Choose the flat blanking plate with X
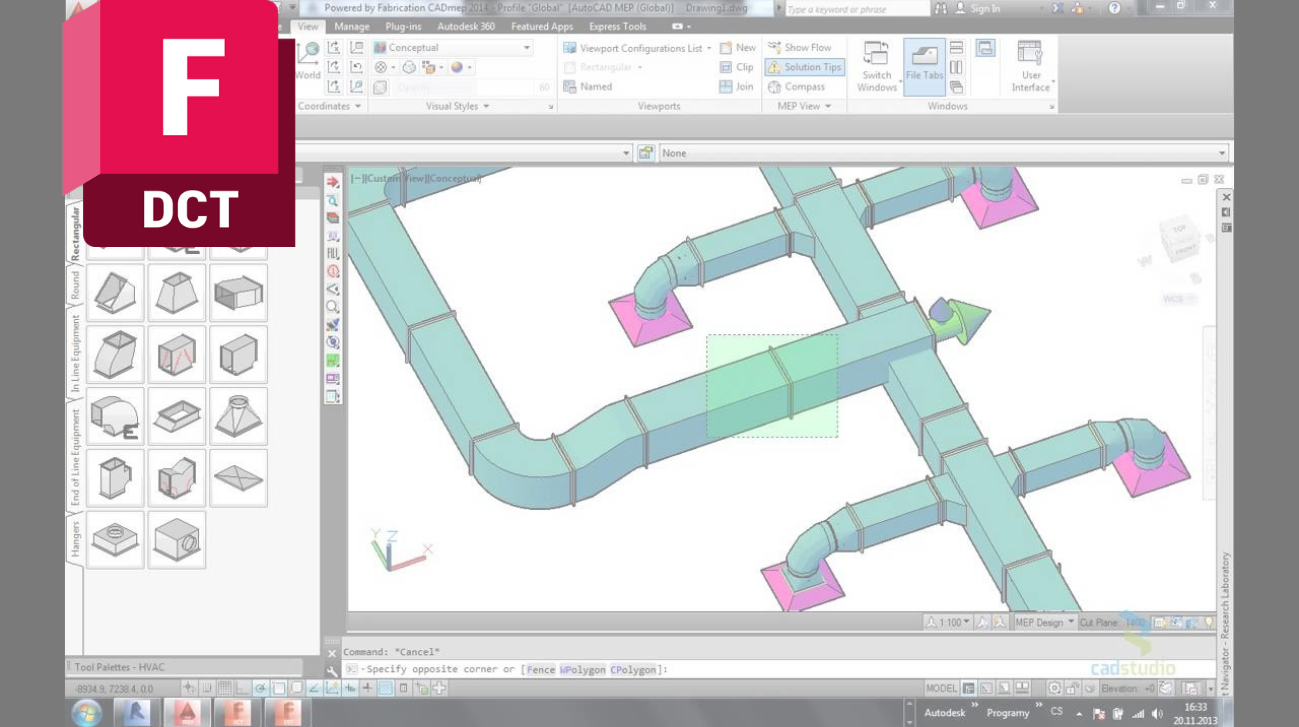The image size is (1299, 727). [238, 478]
